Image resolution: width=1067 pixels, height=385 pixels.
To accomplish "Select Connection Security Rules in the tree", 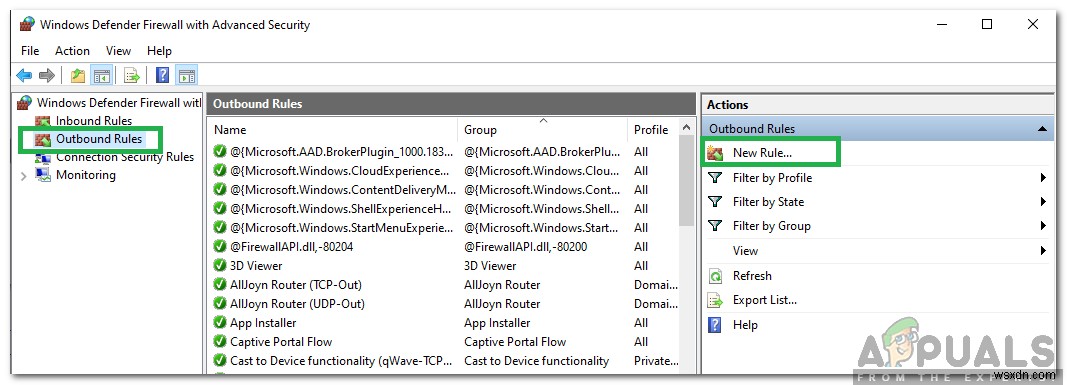I will pyautogui.click(x=125, y=157).
